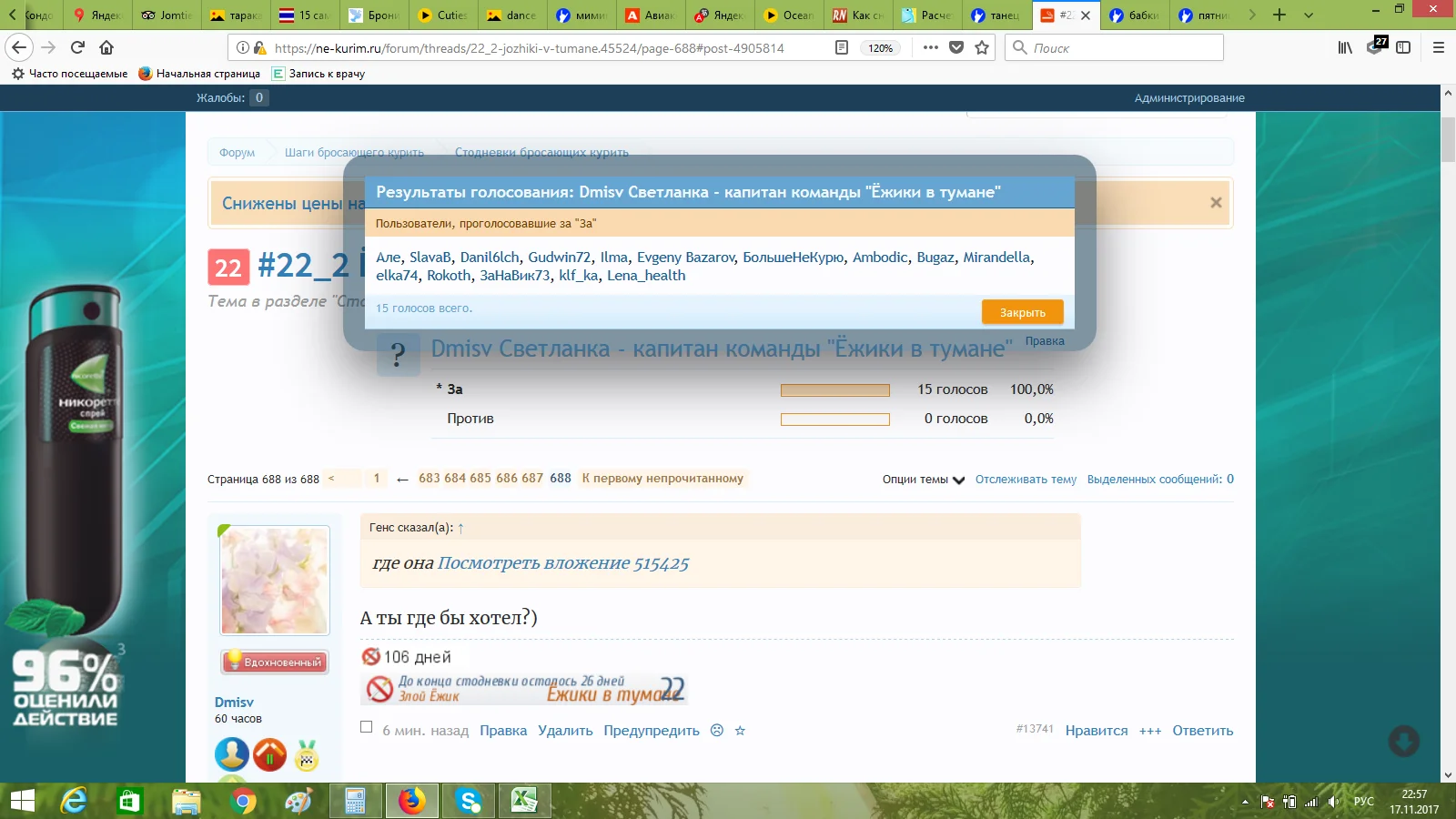Viewport: 1456px width, 819px height.
Task: Expand the "Опции темы" dropdown
Action: [x=924, y=480]
